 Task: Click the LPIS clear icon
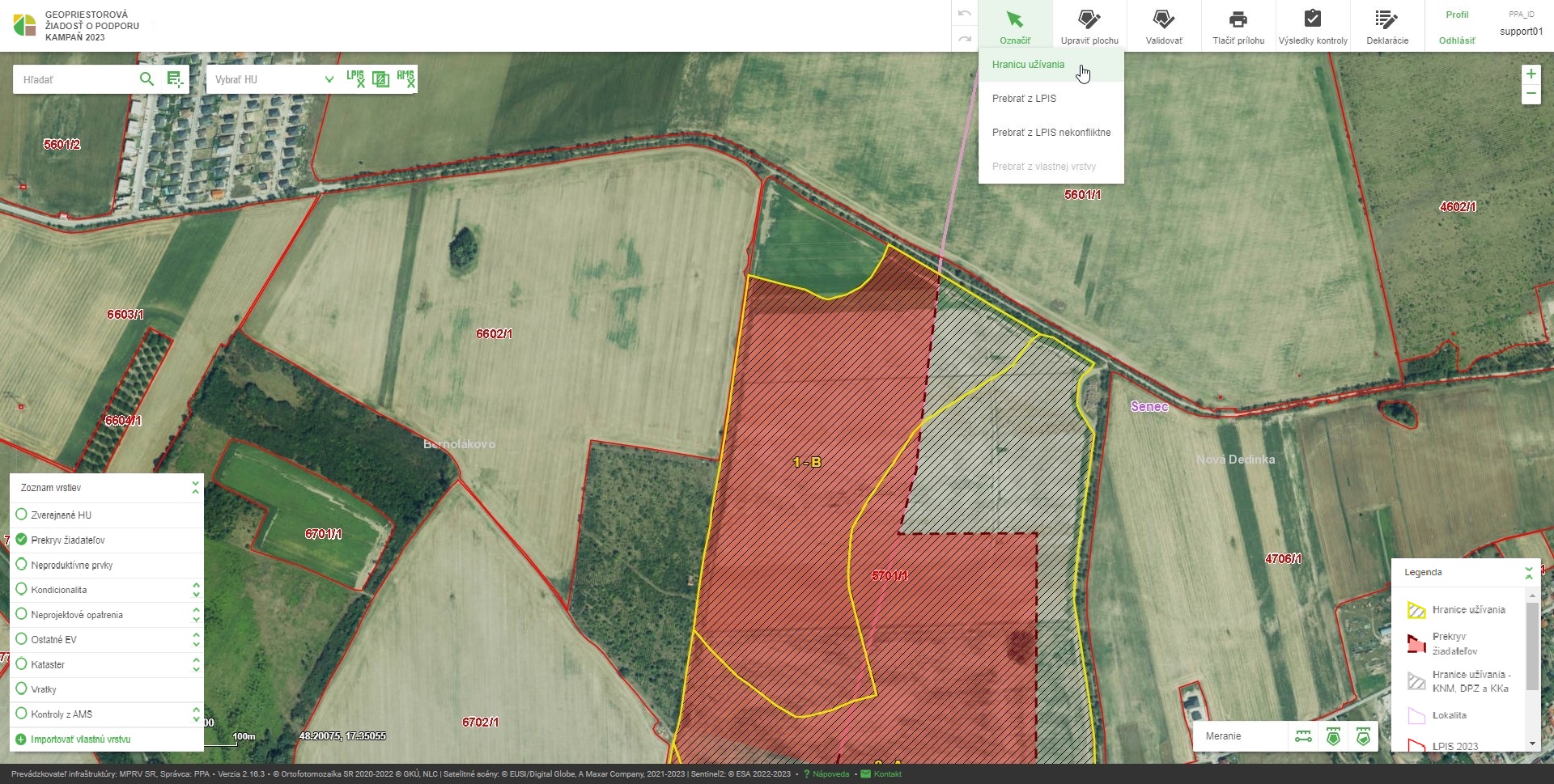355,78
